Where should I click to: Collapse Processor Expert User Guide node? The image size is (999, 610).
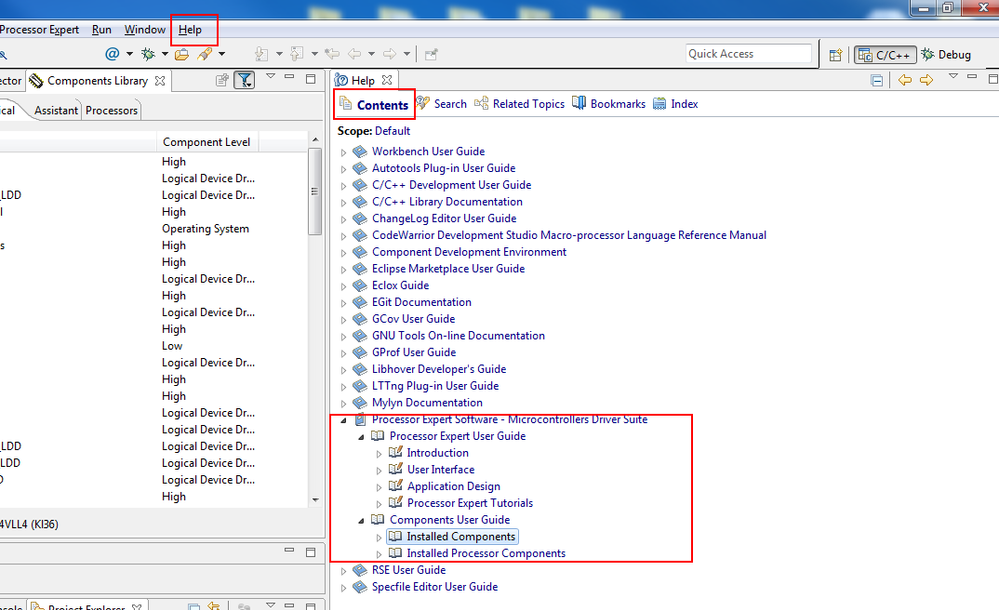click(x=361, y=437)
